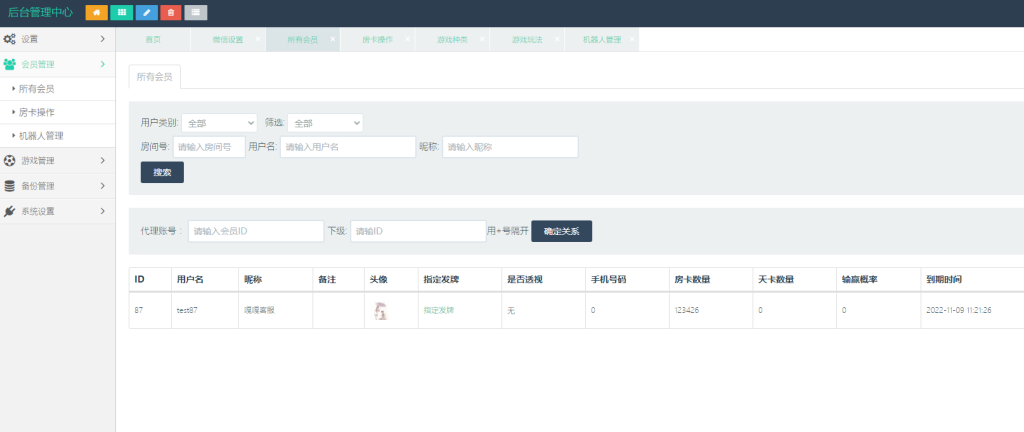
Task: Expand the 备份管理 sidebar chevron
Action: point(103,186)
